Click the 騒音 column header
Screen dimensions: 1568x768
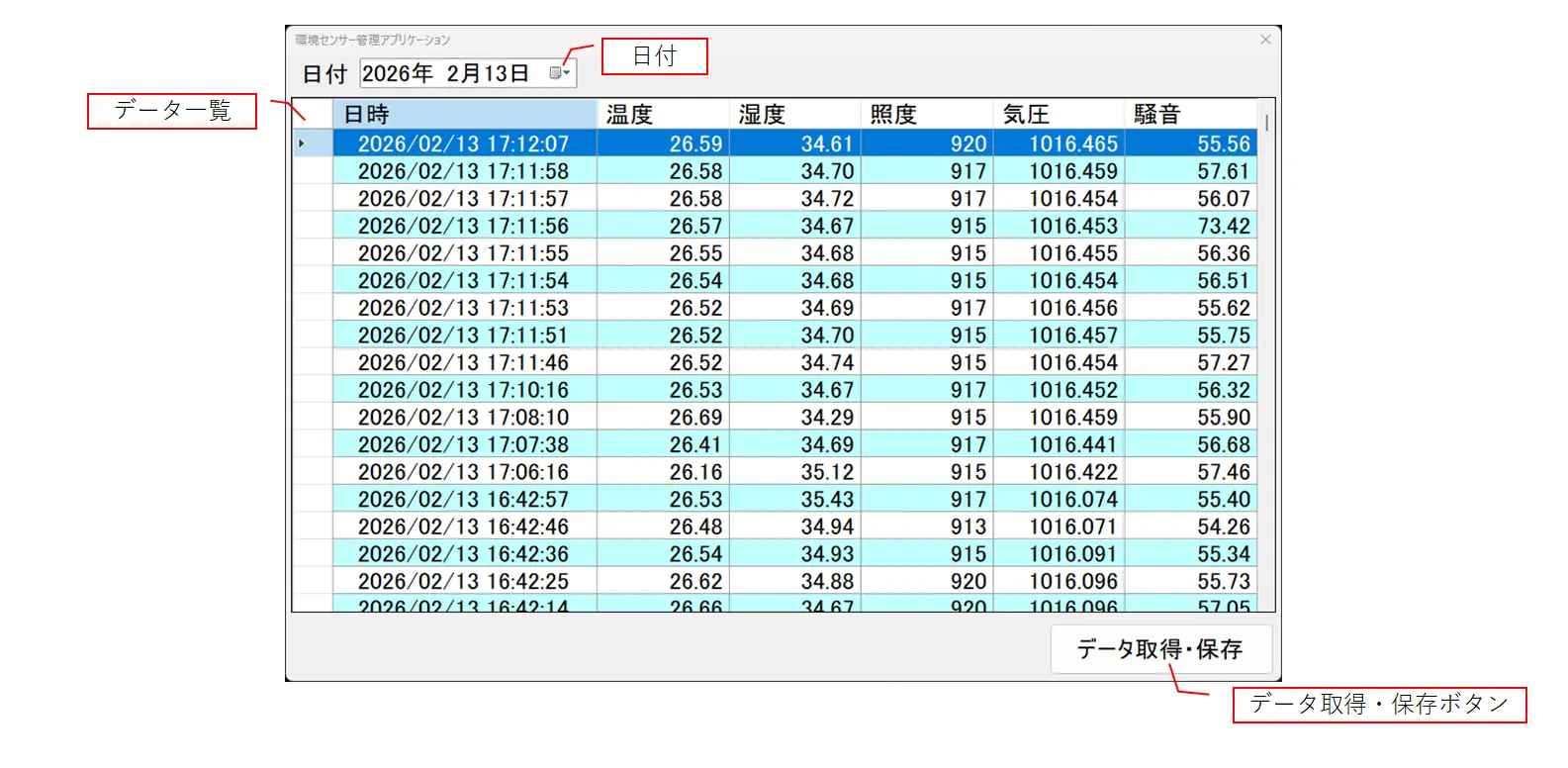[1190, 115]
